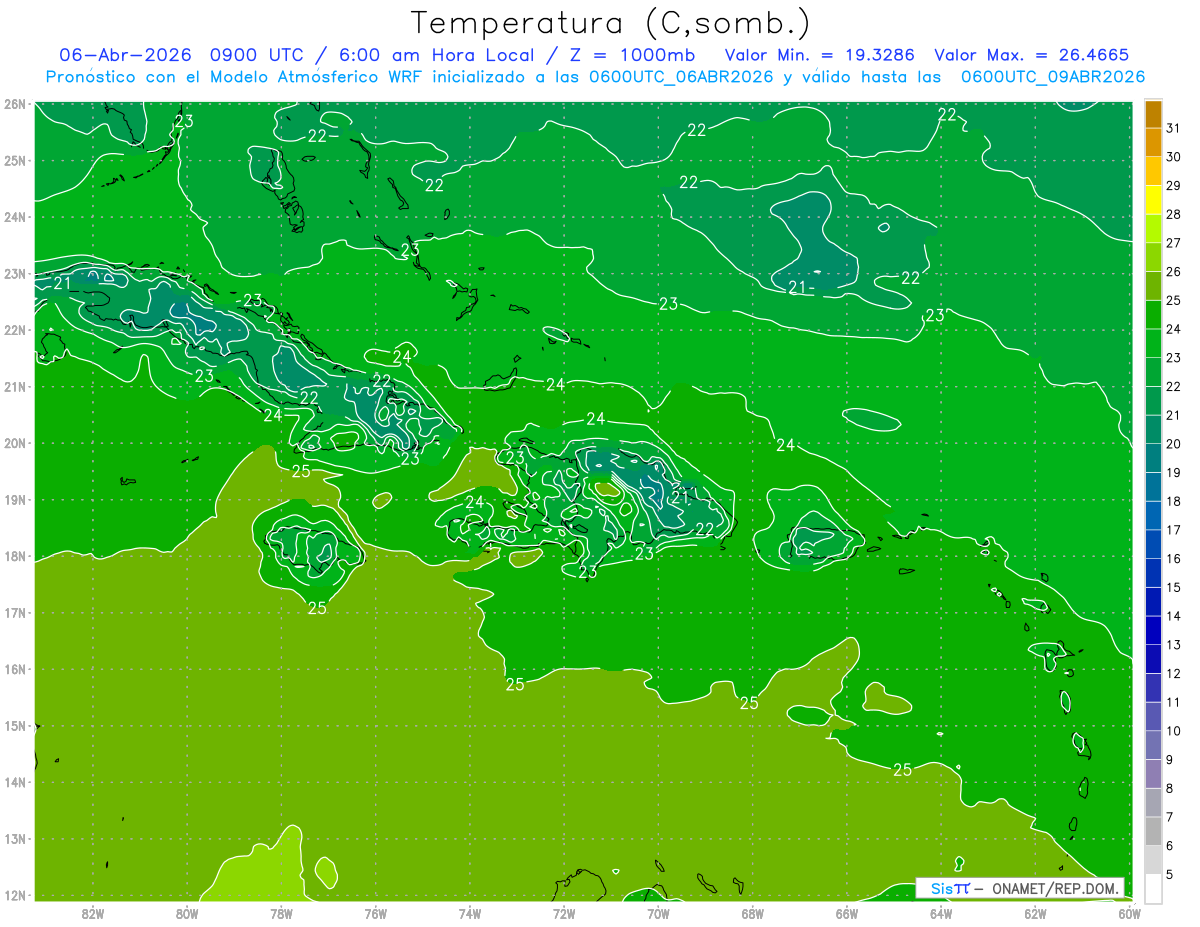Viewport: 1200px width, 927px height.
Task: Click the 70W longitude axis label
Action: pos(658,913)
